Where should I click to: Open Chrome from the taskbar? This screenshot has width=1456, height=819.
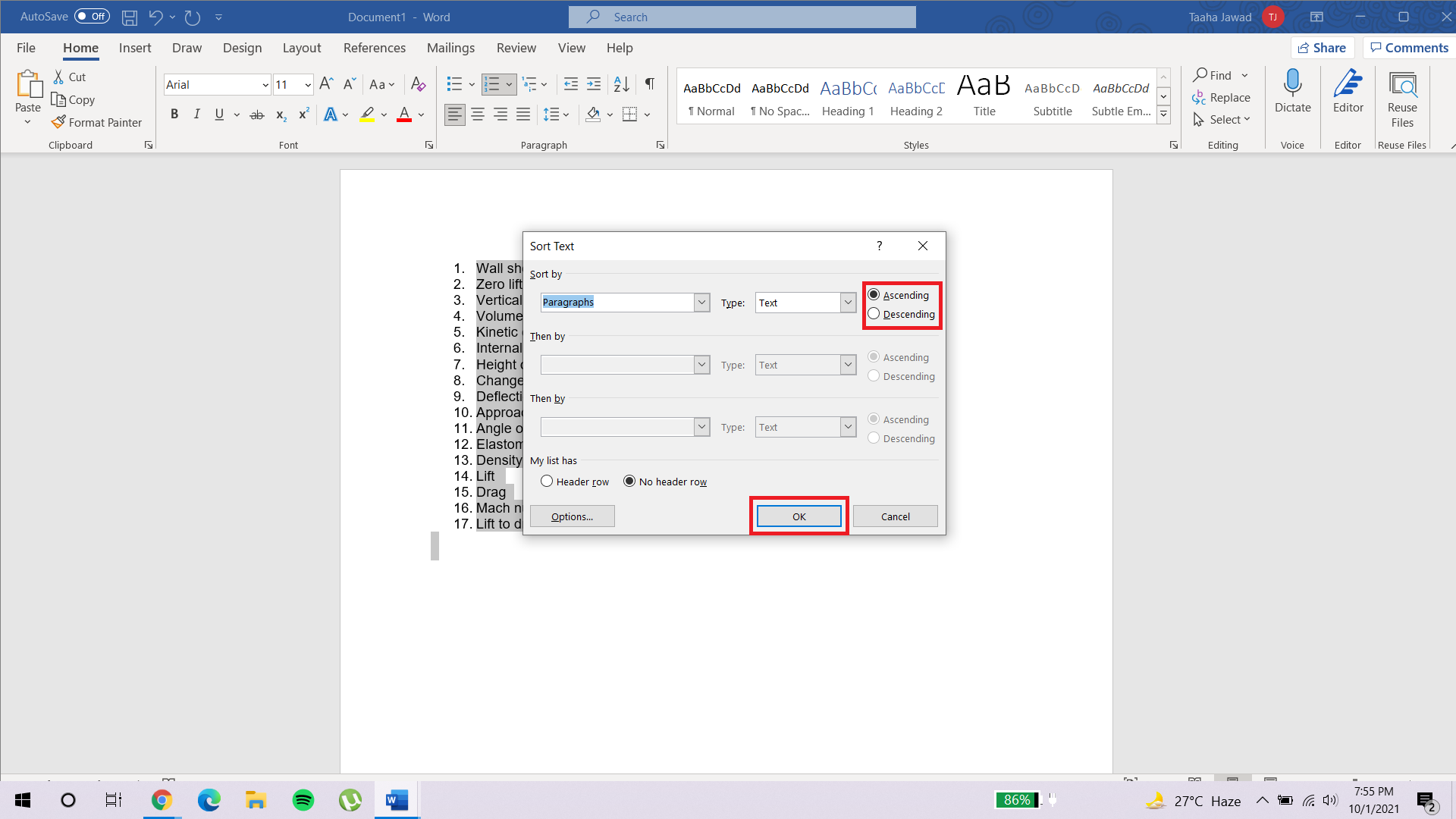click(162, 800)
